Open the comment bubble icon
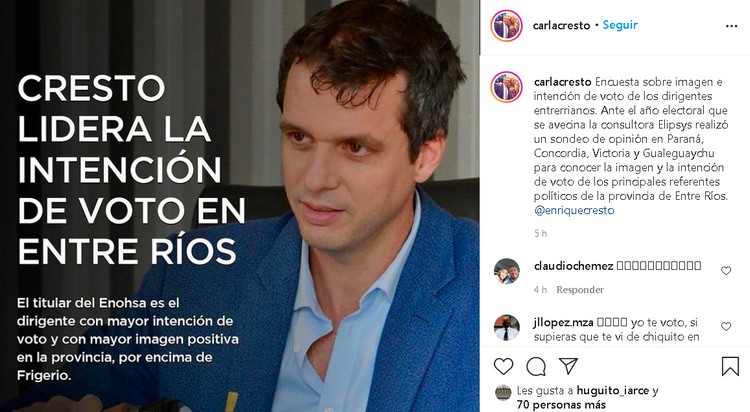The image size is (750, 412). 536,367
